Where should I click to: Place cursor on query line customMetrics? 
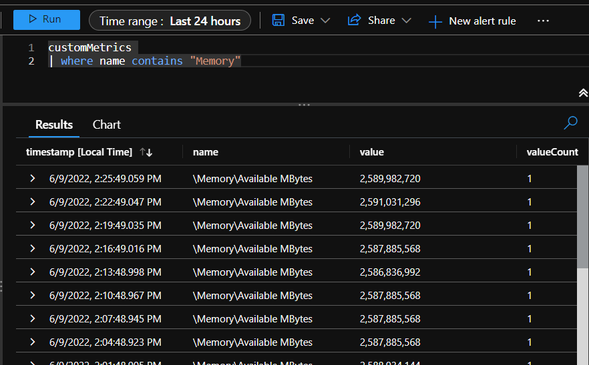pyautogui.click(x=90, y=48)
